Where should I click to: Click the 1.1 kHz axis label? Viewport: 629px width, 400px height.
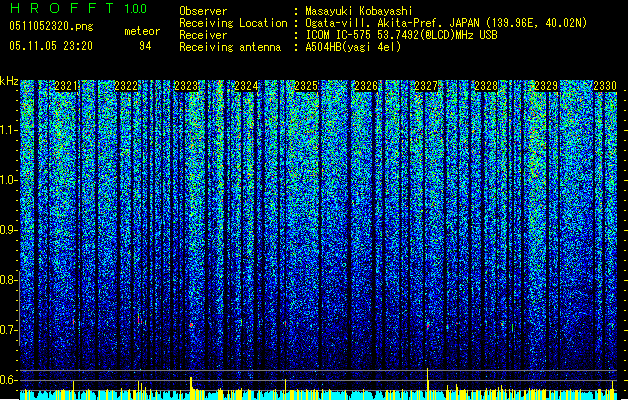click(x=9, y=130)
